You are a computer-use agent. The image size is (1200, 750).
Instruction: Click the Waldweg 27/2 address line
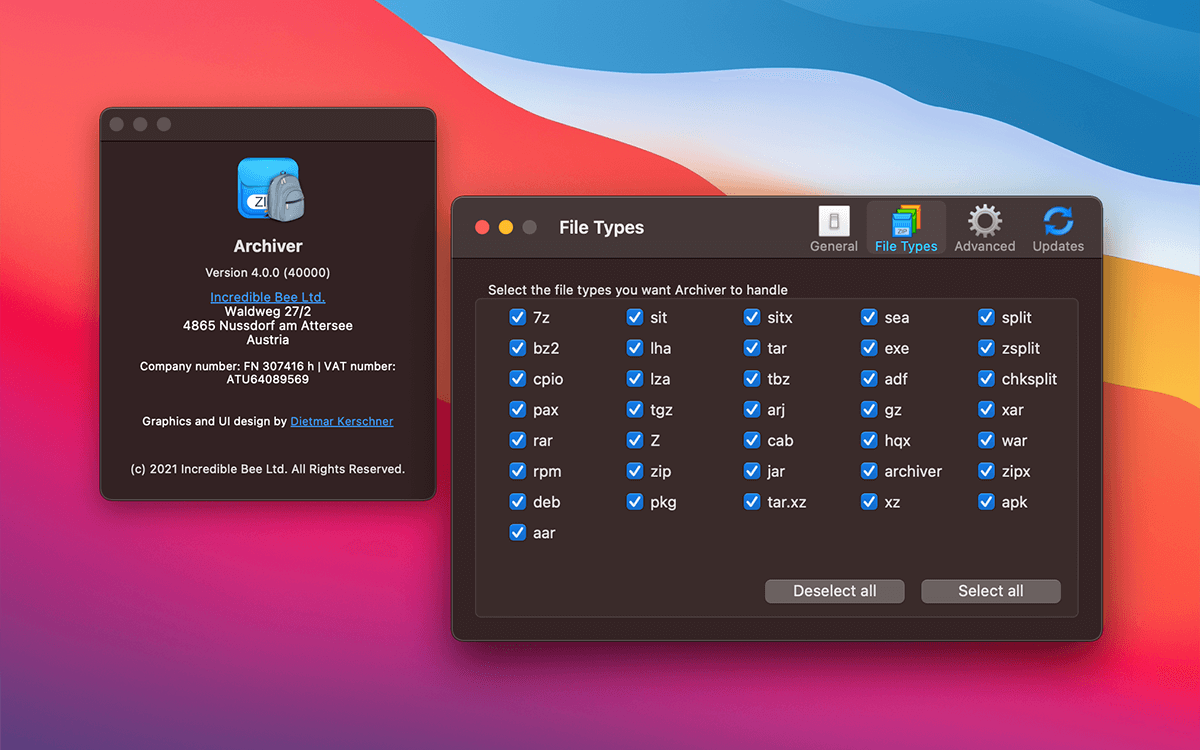click(268, 311)
